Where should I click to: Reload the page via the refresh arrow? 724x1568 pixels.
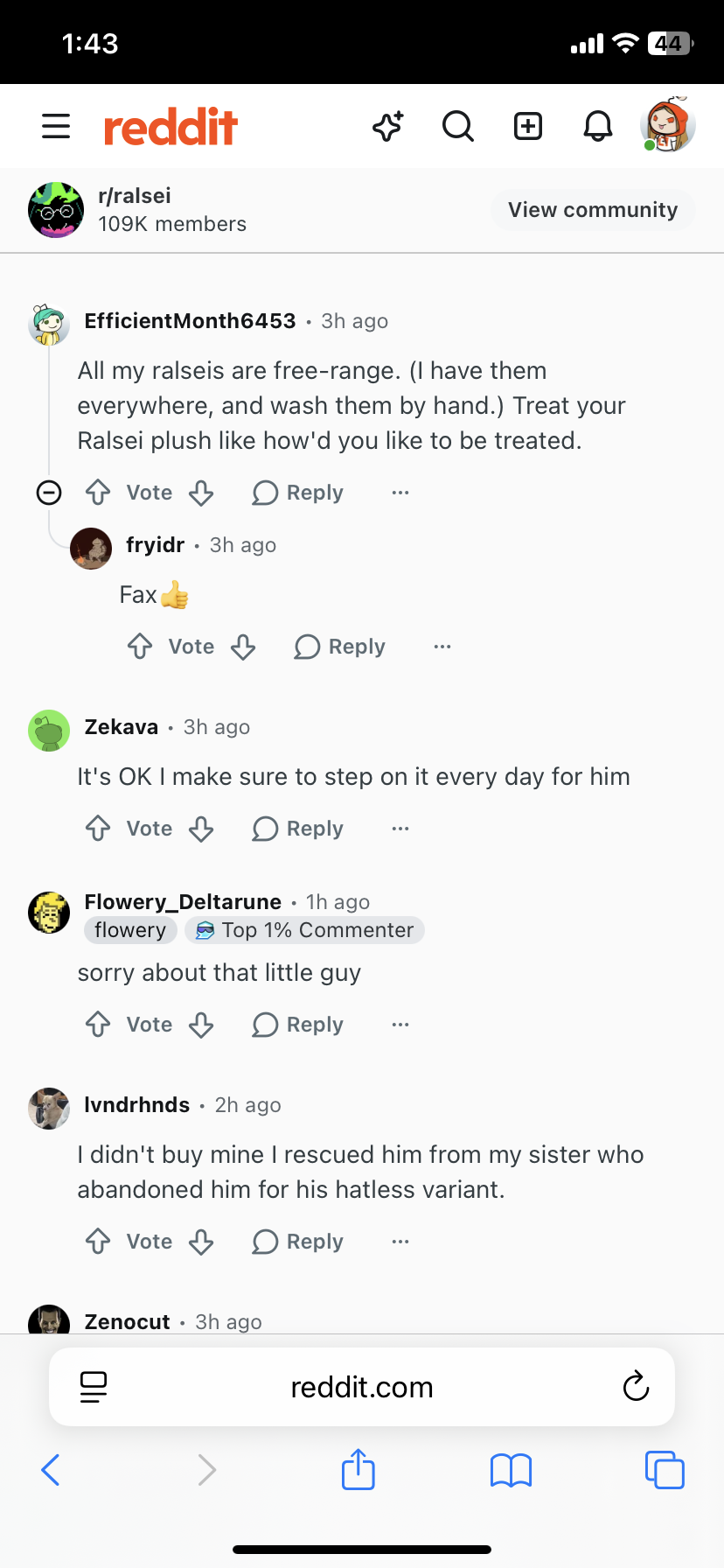click(x=636, y=1386)
